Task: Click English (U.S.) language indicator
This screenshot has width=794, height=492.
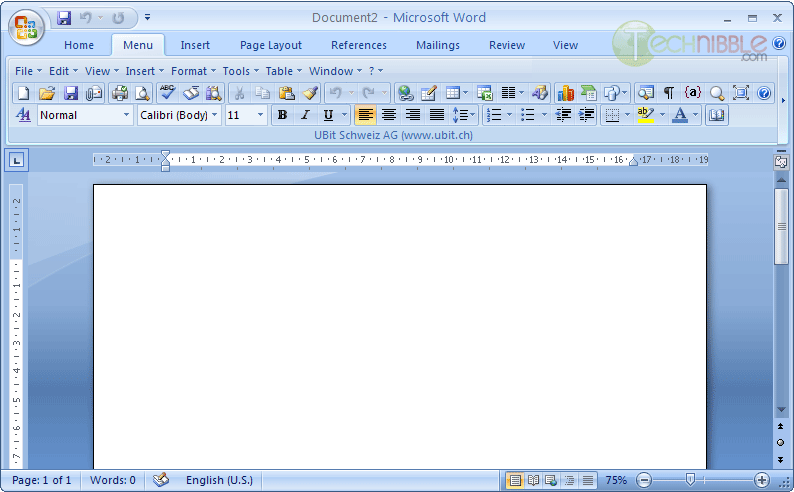Action: click(x=219, y=480)
